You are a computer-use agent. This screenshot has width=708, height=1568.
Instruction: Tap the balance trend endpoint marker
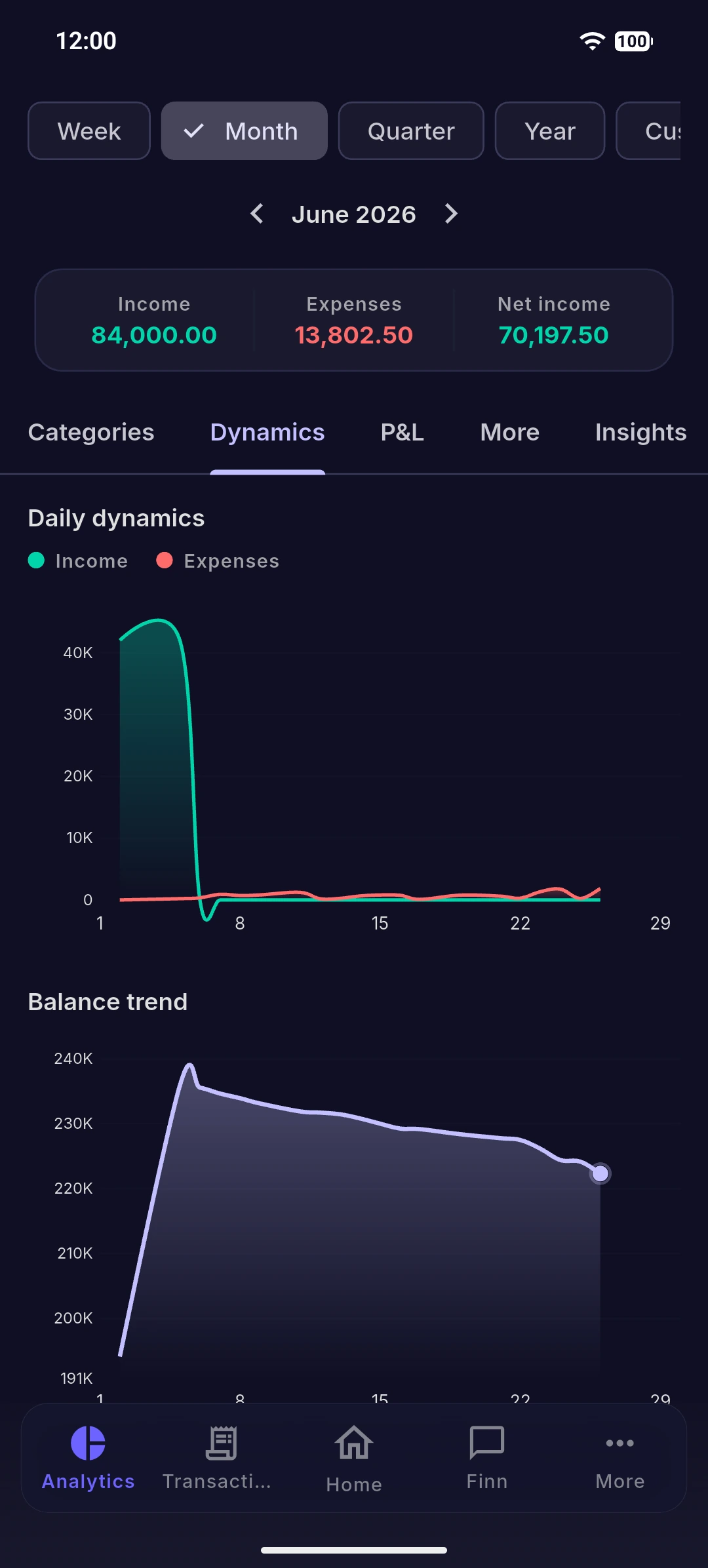click(x=600, y=1173)
